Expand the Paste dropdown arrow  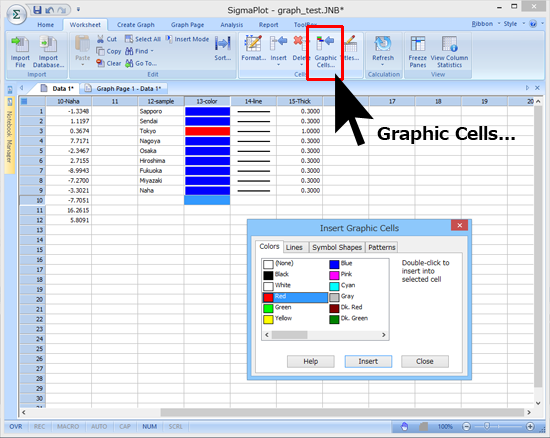(x=83, y=65)
